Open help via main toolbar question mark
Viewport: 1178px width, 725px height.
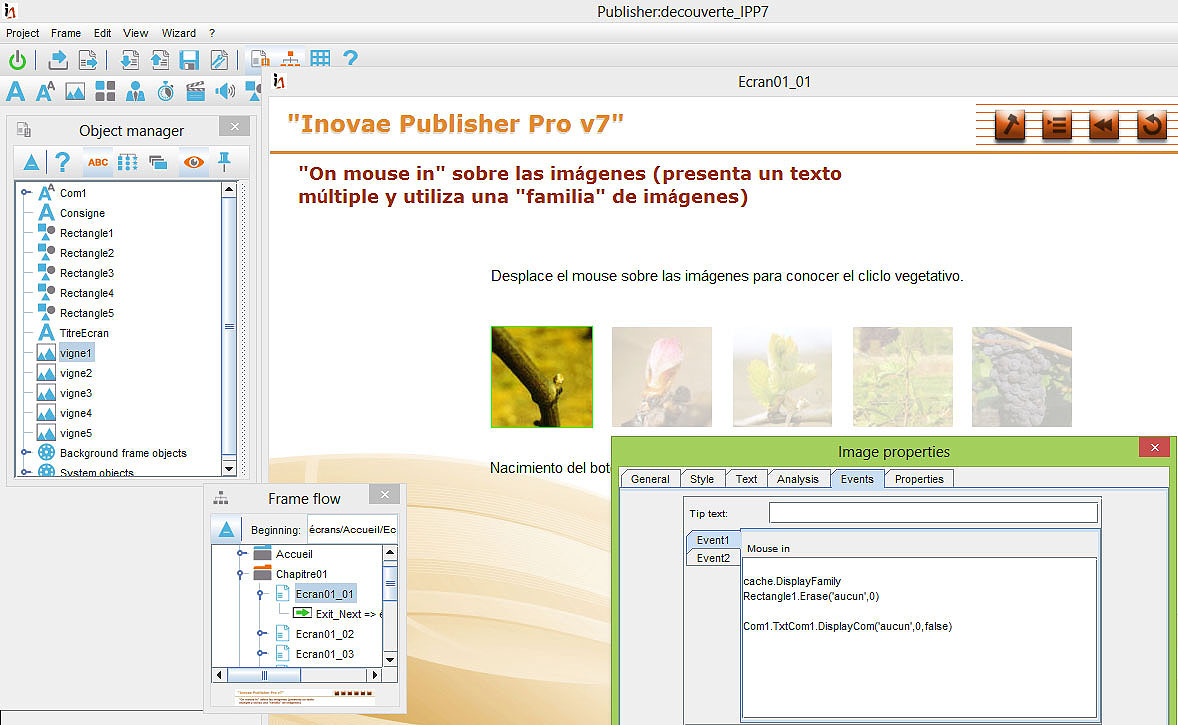tap(350, 59)
